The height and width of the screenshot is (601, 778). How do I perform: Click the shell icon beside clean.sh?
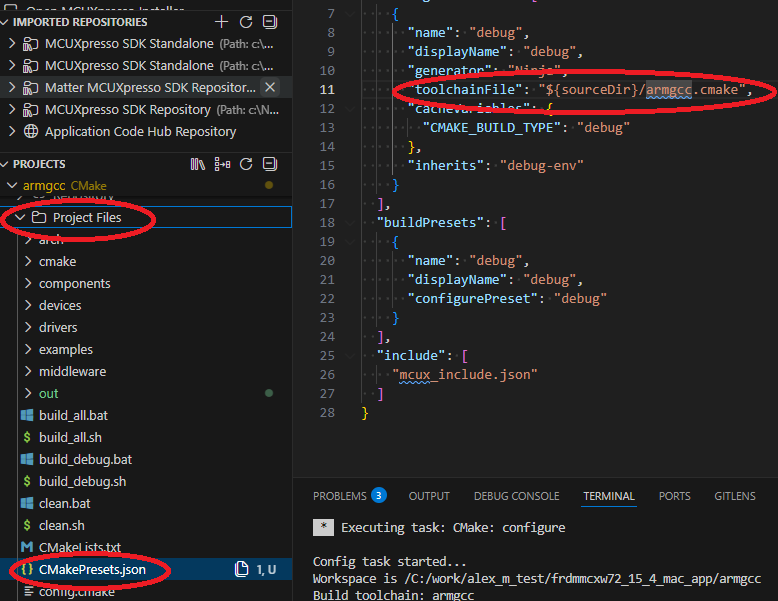click(27, 525)
